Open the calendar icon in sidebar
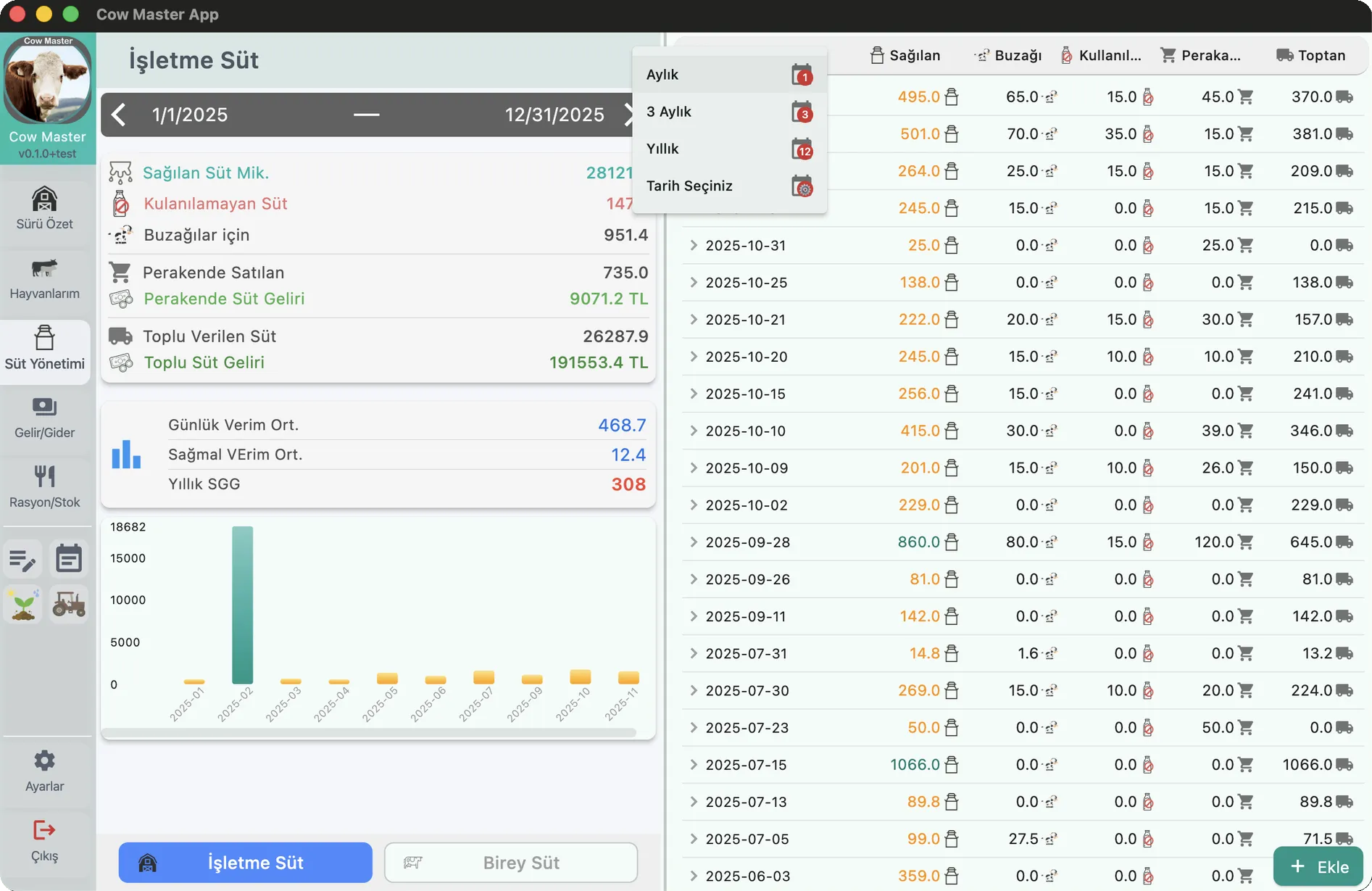 coord(69,560)
